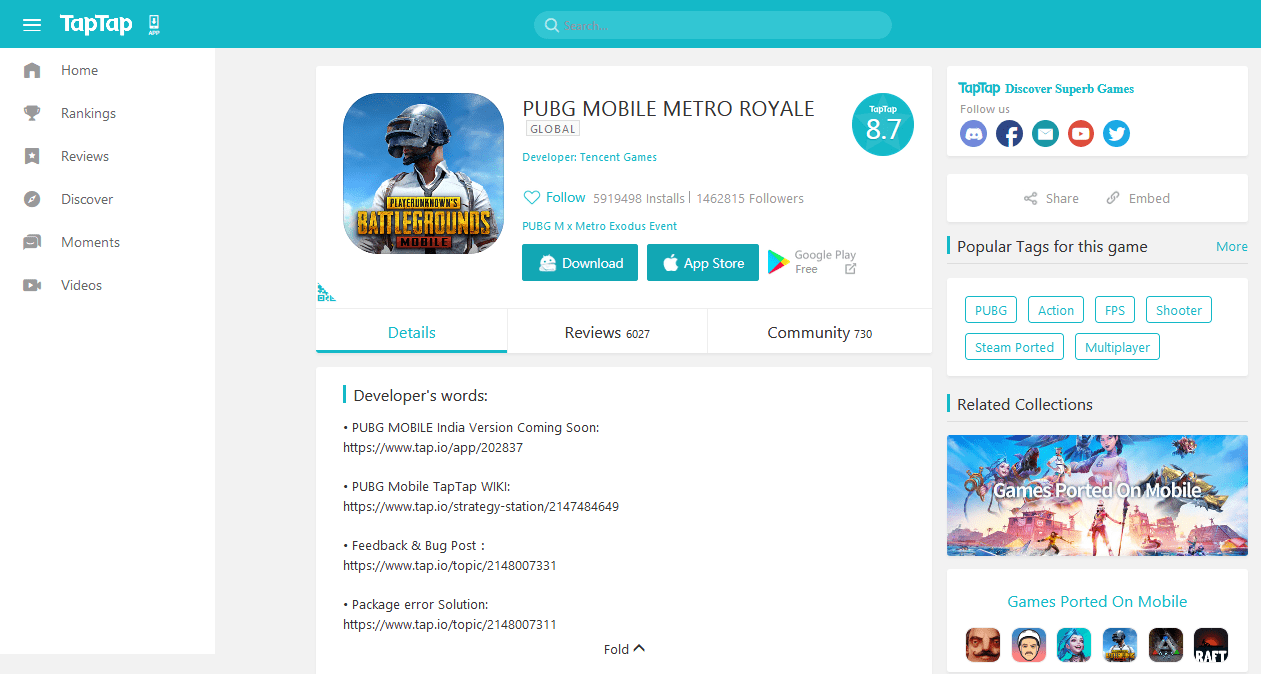Switch to the Reviews 6027 tab
1261x674 pixels.
[x=607, y=332]
